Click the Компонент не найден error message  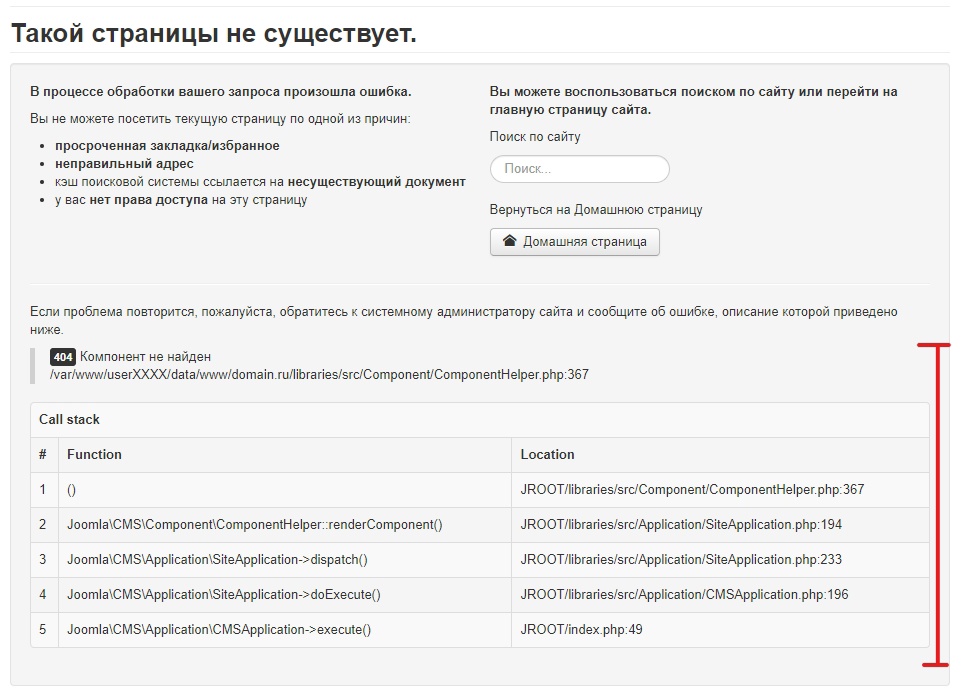click(146, 357)
